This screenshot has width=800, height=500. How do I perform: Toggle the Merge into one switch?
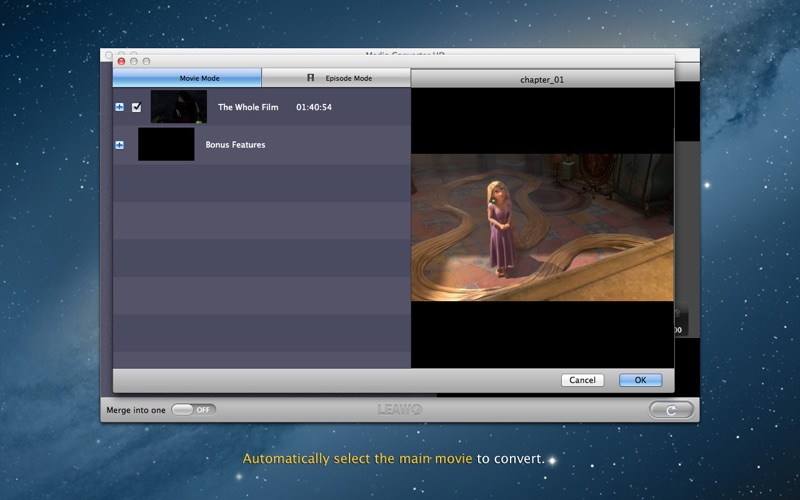(193, 410)
